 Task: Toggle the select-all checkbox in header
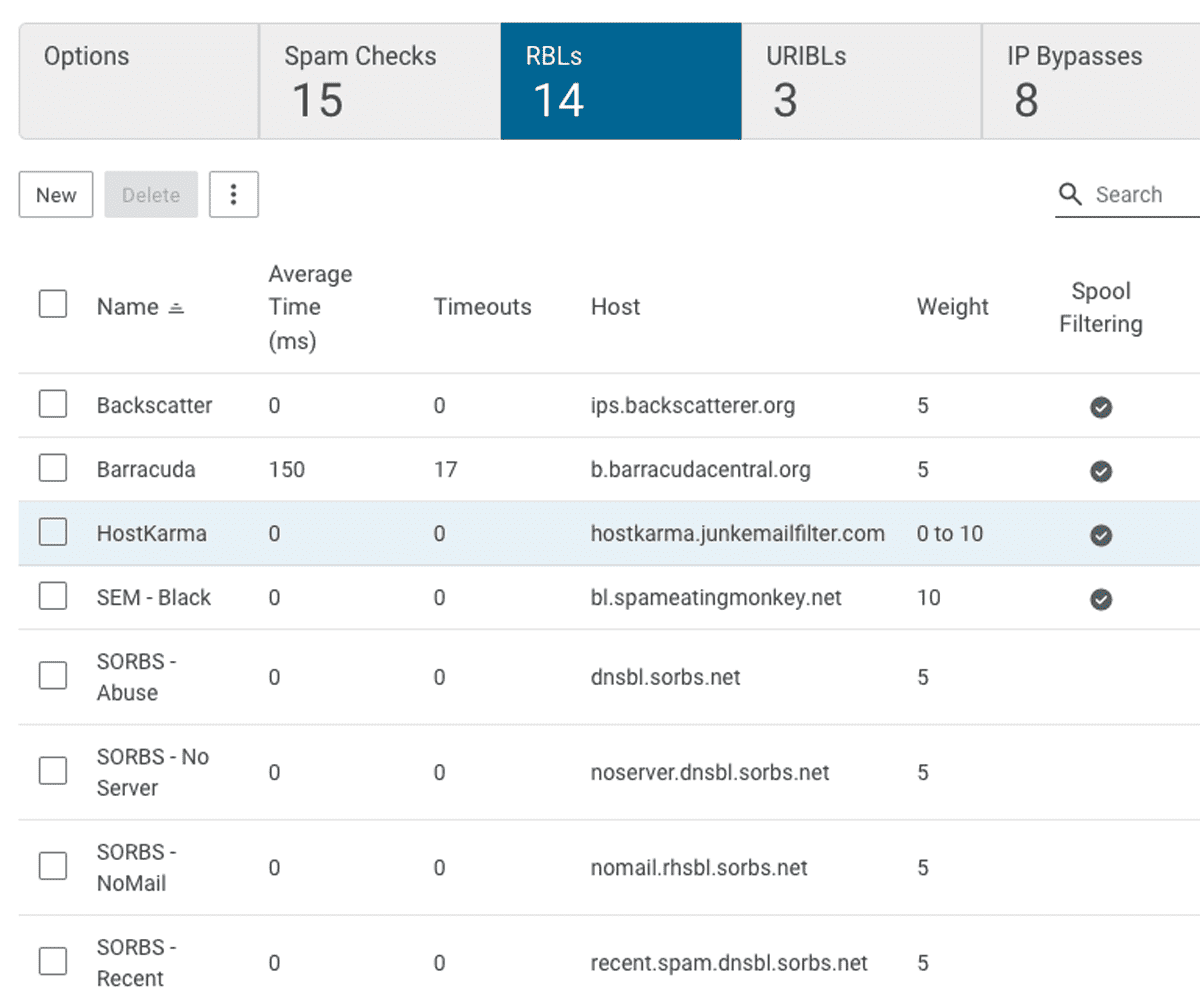[x=53, y=304]
